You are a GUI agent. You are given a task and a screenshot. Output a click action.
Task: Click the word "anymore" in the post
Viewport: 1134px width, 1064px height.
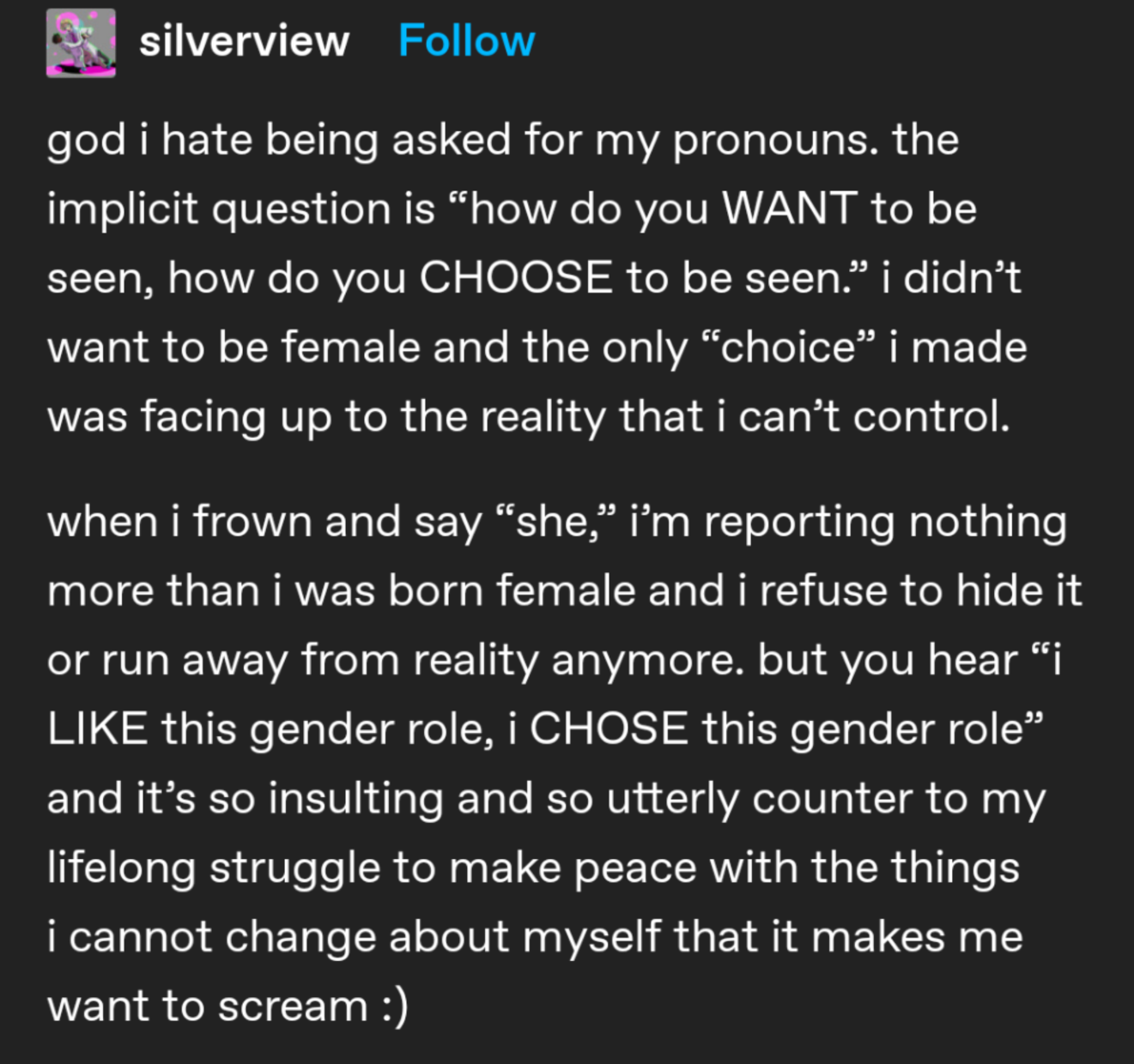click(647, 660)
